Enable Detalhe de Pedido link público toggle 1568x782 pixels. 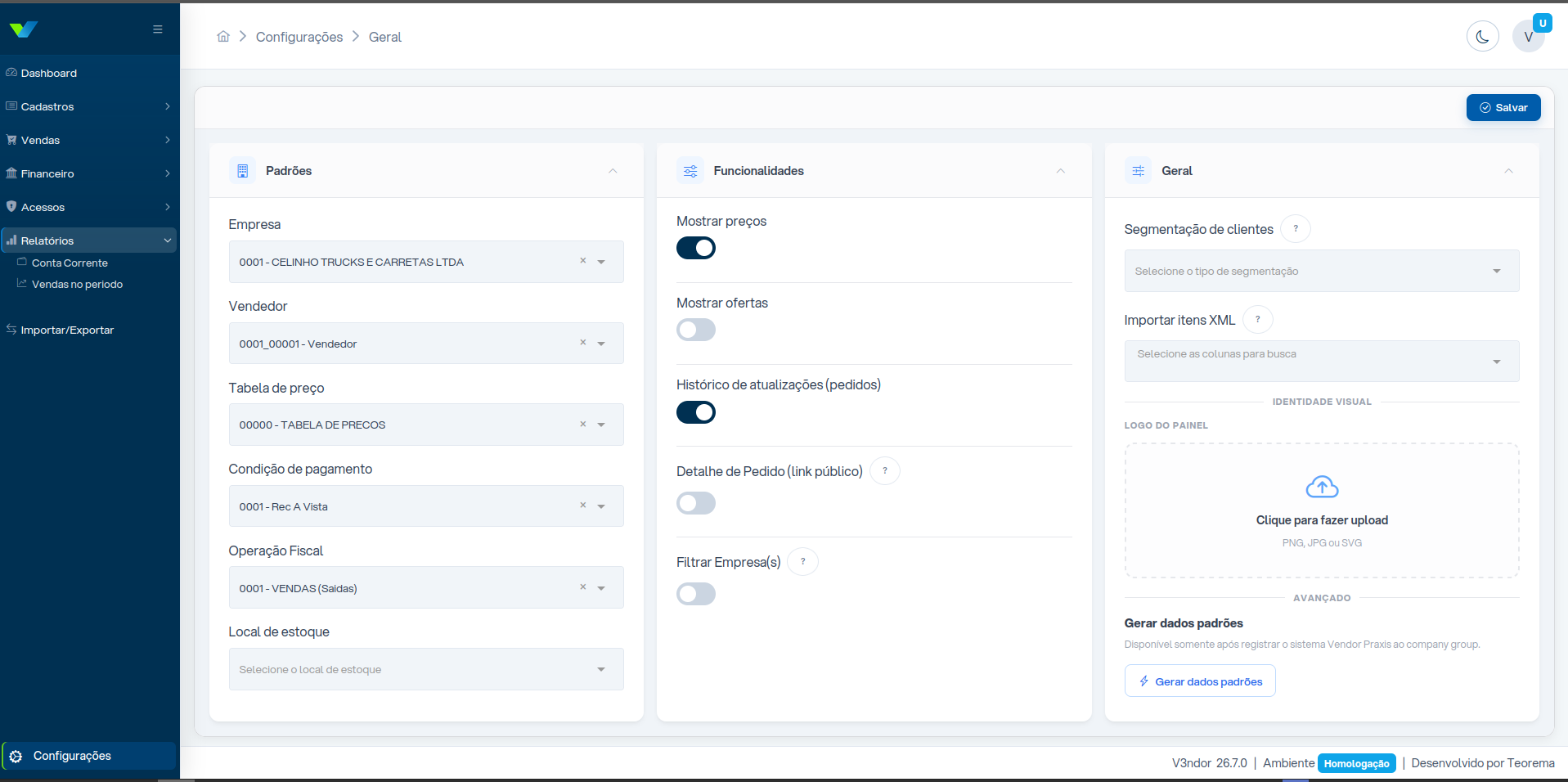(x=696, y=503)
